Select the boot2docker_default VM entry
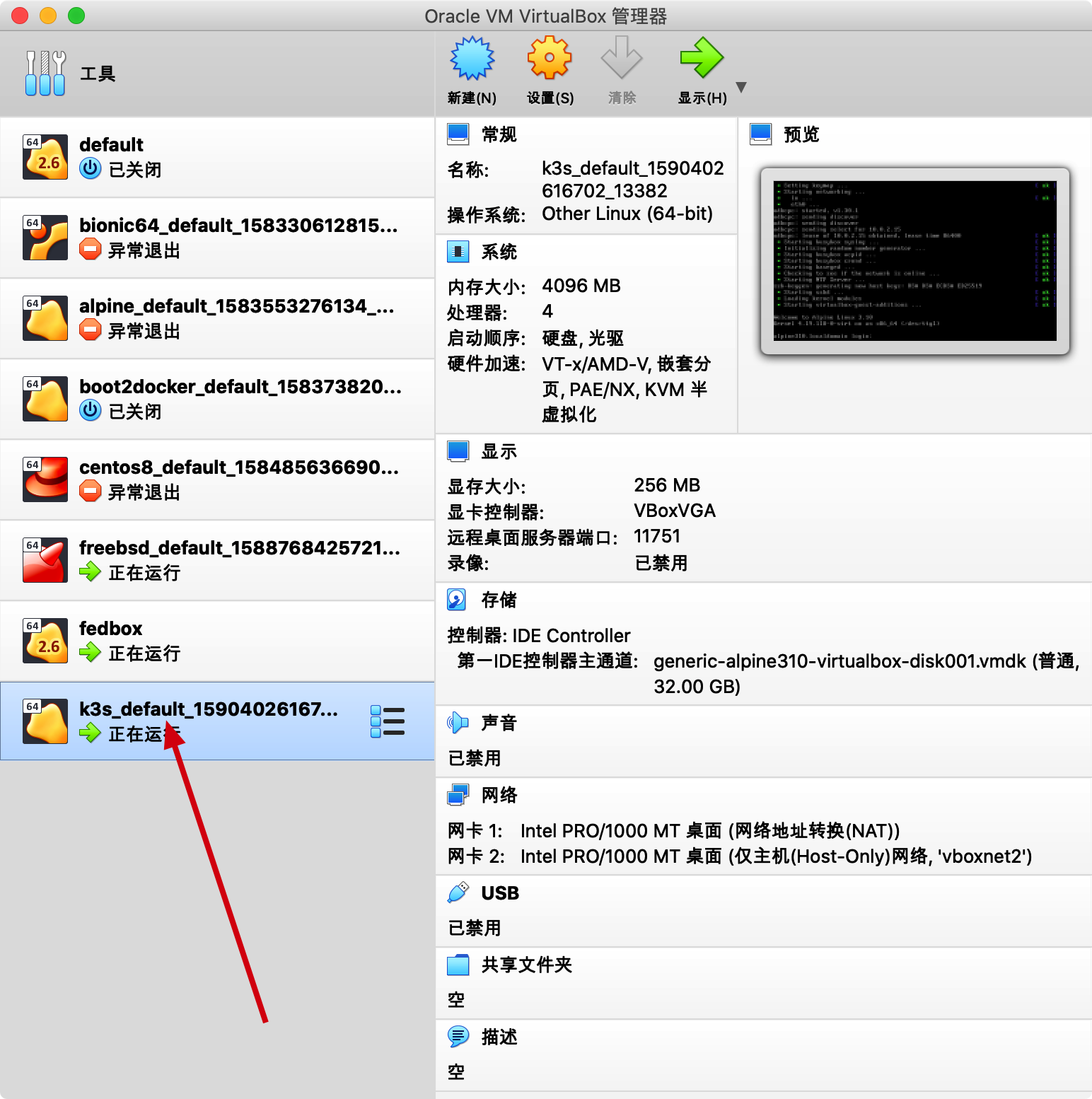This screenshot has width=1092, height=1099. pyautogui.click(x=217, y=399)
